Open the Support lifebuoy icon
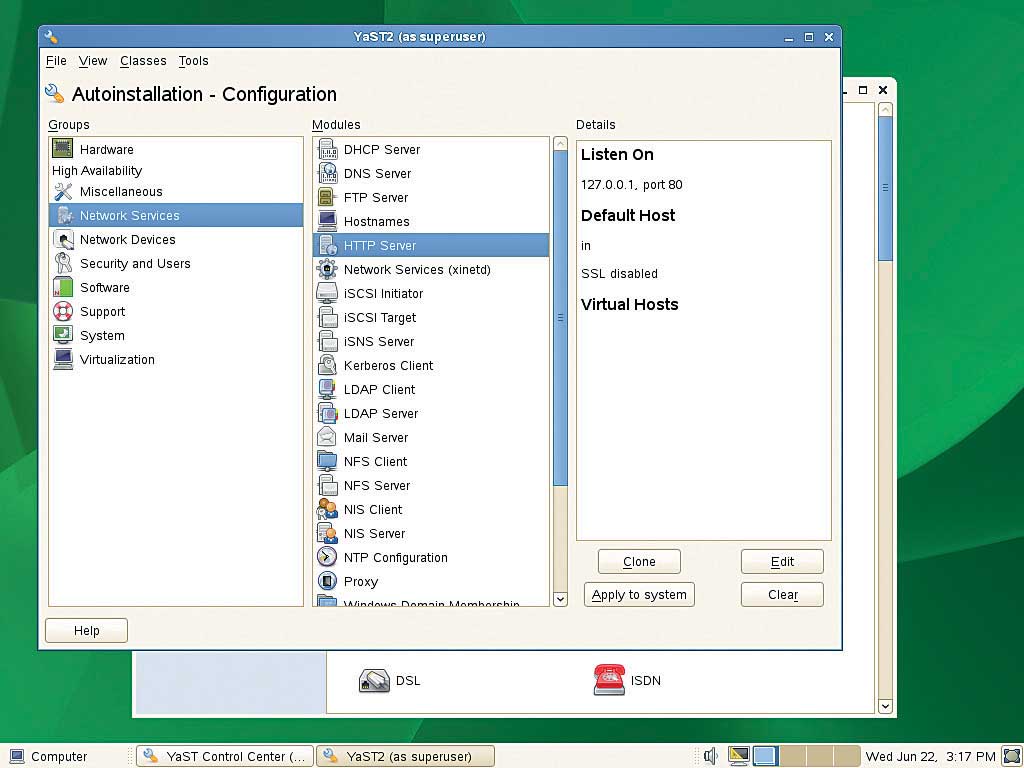The width and height of the screenshot is (1024, 768). 63,312
